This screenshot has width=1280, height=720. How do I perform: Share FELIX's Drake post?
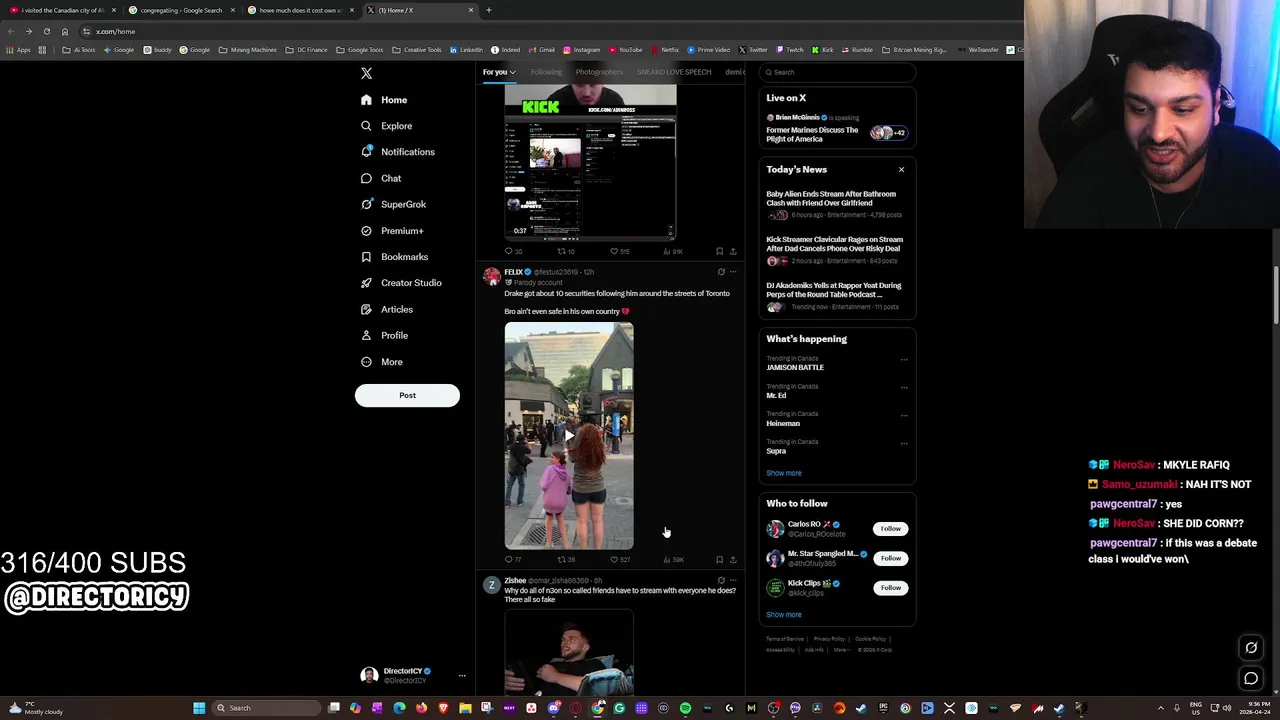pos(733,560)
